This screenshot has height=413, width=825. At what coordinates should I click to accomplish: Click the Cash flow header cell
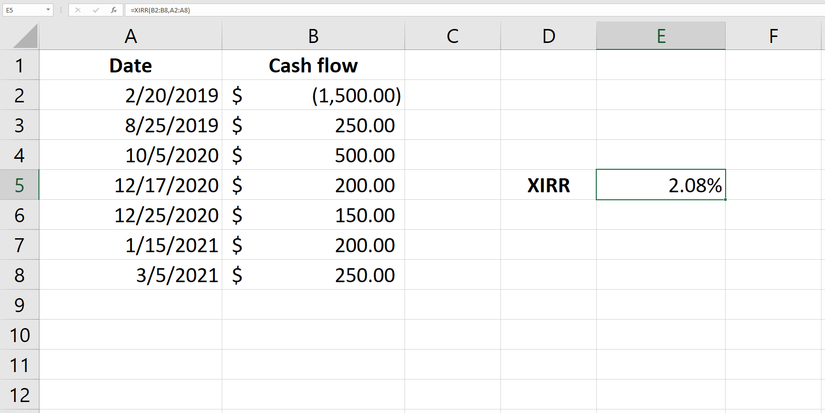pos(313,65)
